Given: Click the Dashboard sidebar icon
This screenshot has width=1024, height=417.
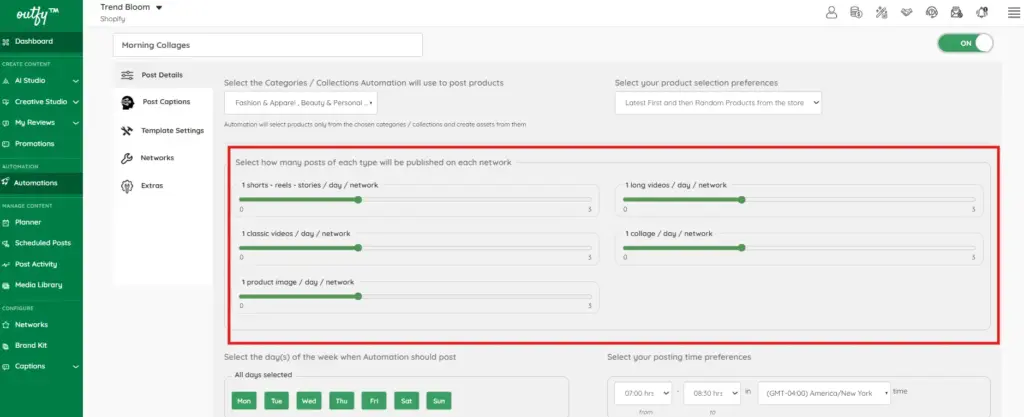Looking at the screenshot, I should click(7, 42).
